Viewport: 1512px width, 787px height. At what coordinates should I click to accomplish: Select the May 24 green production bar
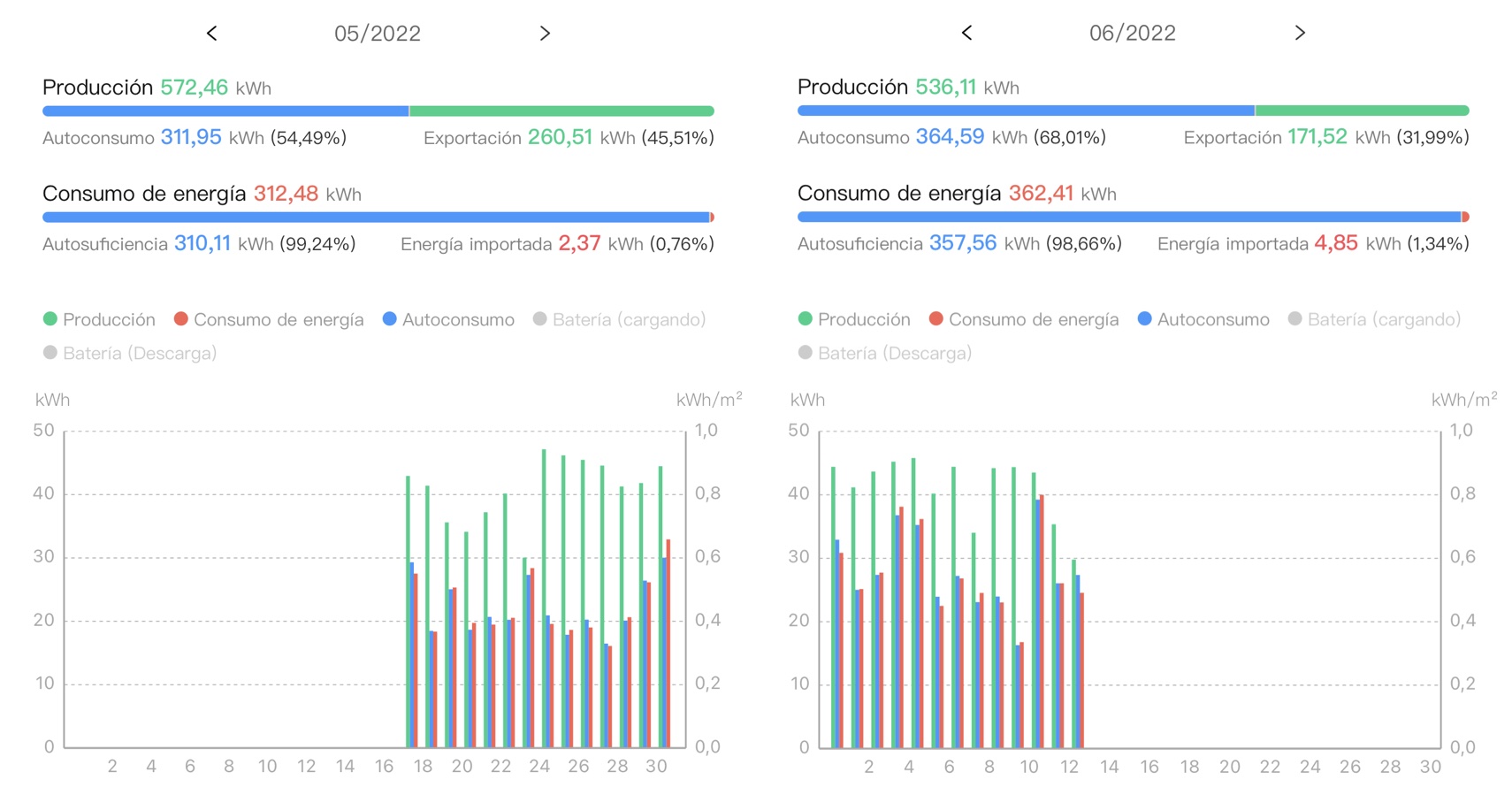[544, 601]
